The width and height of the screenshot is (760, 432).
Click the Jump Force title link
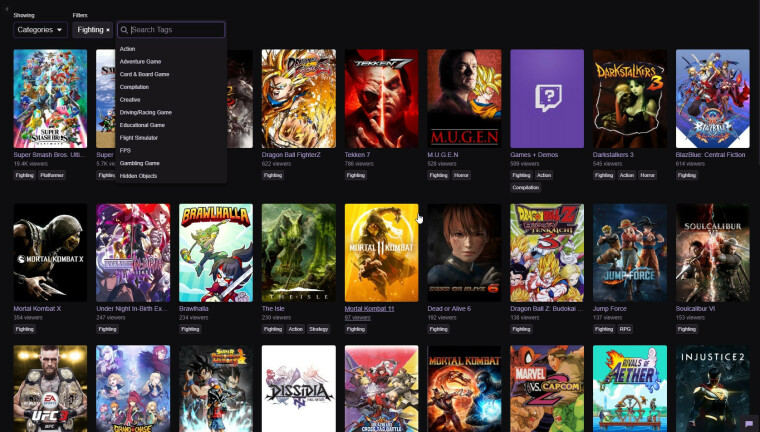tap(610, 308)
